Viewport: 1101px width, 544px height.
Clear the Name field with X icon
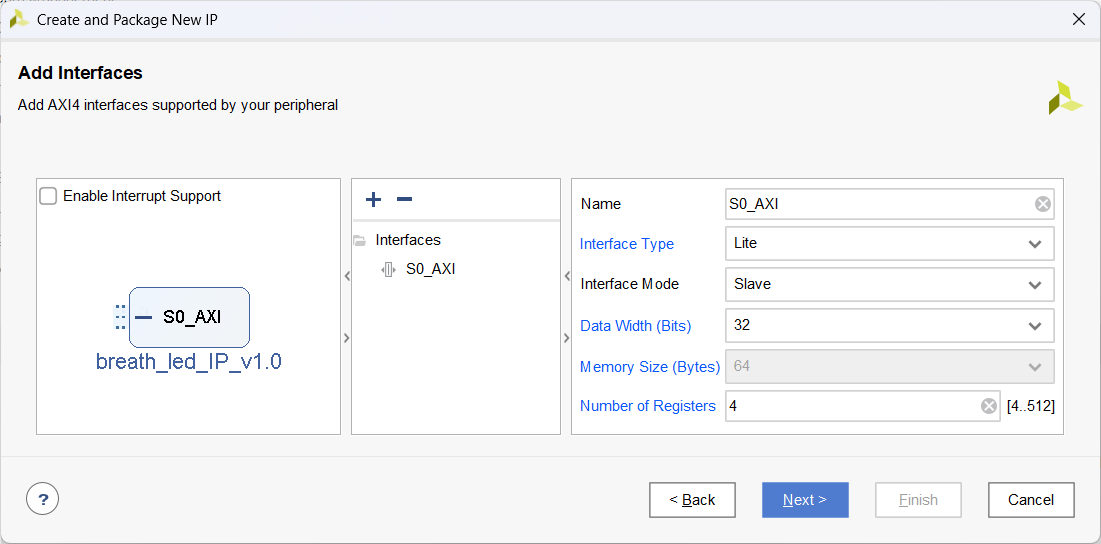1043,204
